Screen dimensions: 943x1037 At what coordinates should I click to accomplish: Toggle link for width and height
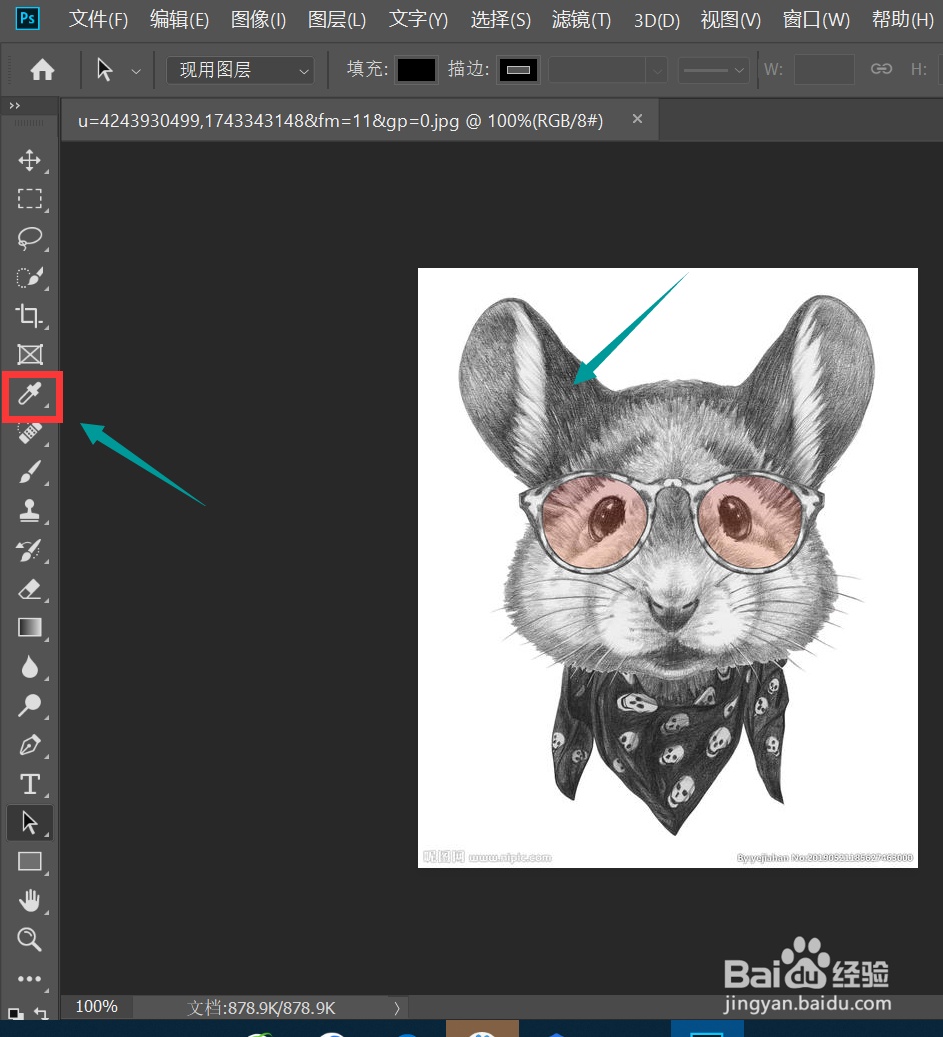coord(881,69)
